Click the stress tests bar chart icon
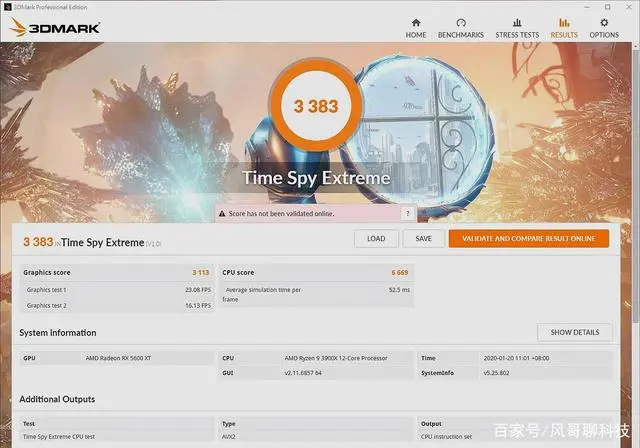 click(x=517, y=22)
